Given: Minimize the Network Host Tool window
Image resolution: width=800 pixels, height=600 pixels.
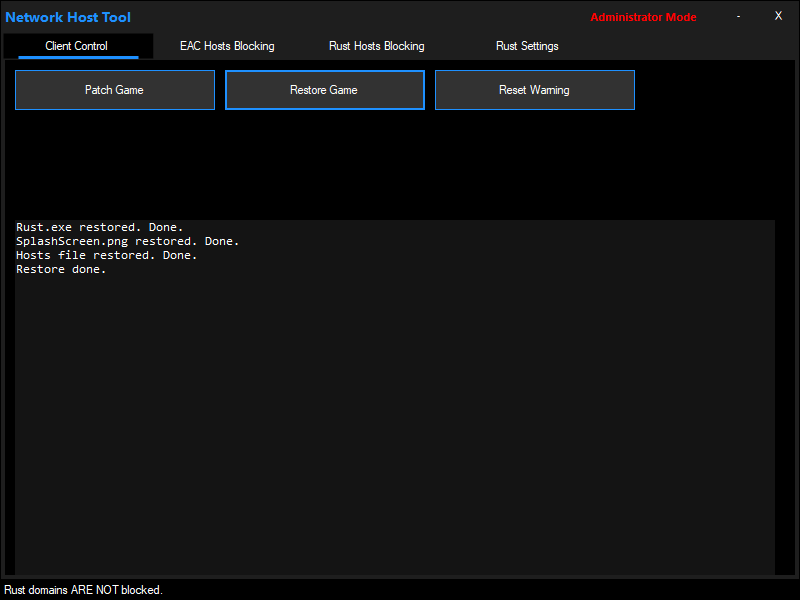Looking at the screenshot, I should coord(738,16).
